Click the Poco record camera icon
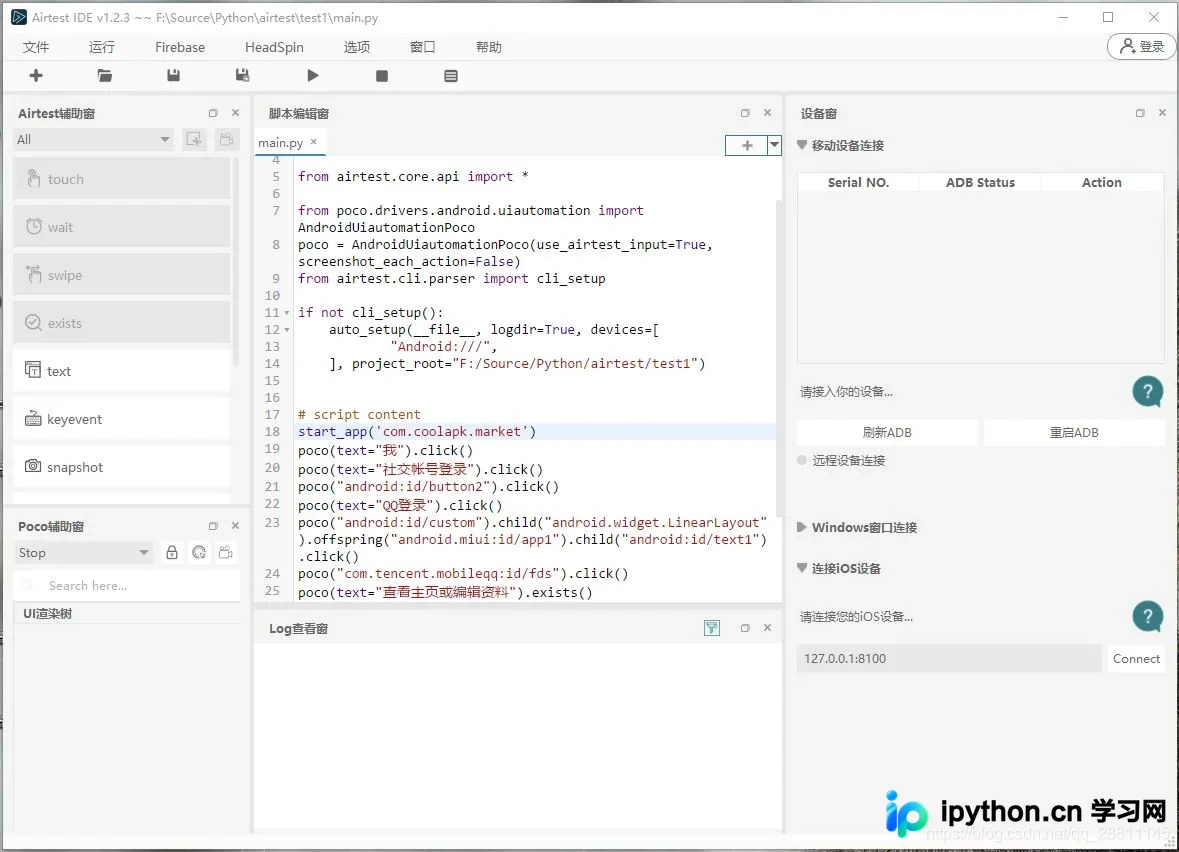Viewport: 1179px width, 852px height. click(226, 553)
